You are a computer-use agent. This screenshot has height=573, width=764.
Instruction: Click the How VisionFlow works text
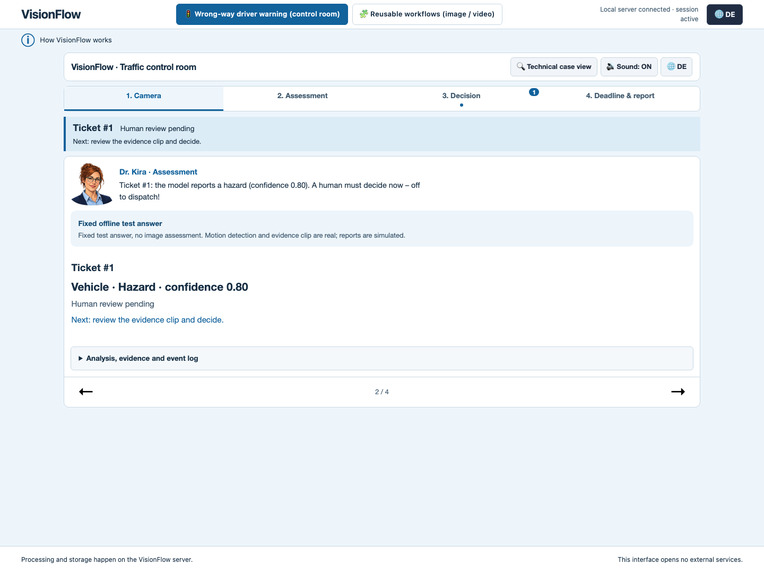(76, 40)
